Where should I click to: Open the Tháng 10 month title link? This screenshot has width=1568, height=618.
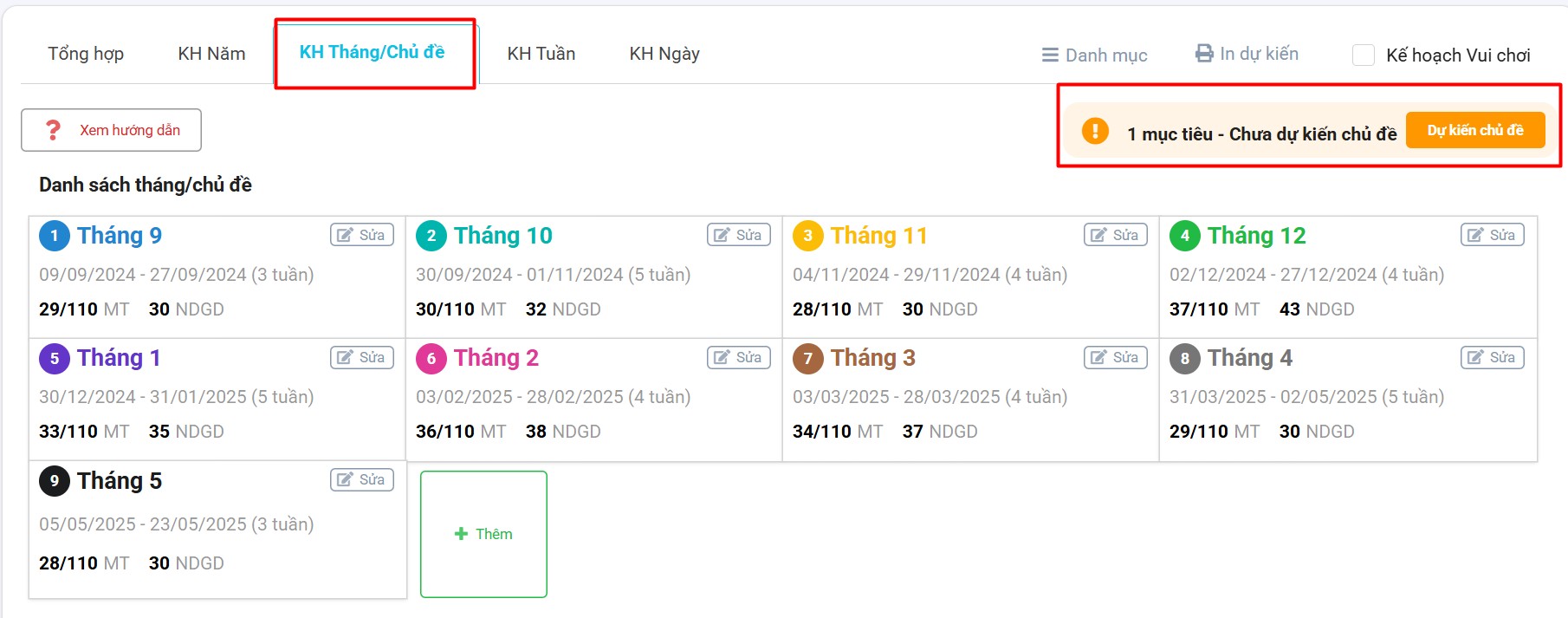coord(502,236)
